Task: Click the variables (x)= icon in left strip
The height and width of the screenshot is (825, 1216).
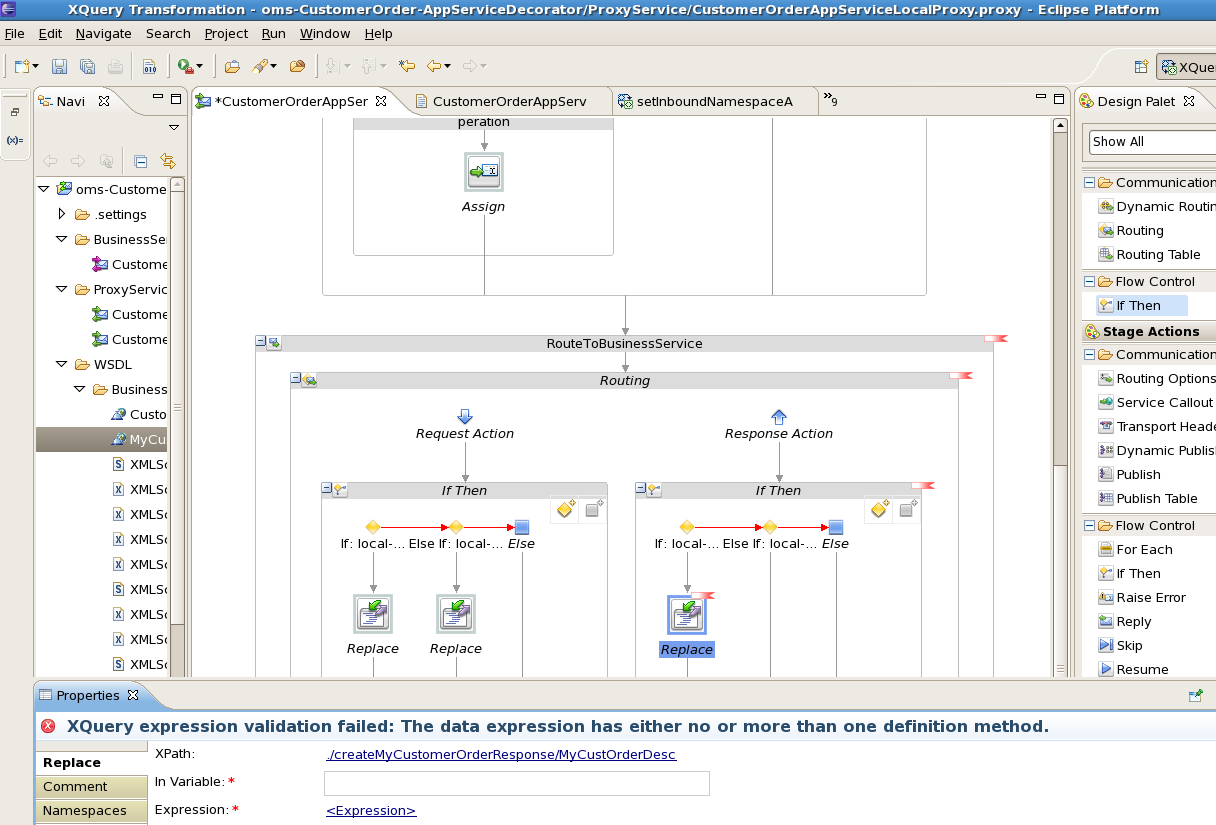Action: coord(15,140)
